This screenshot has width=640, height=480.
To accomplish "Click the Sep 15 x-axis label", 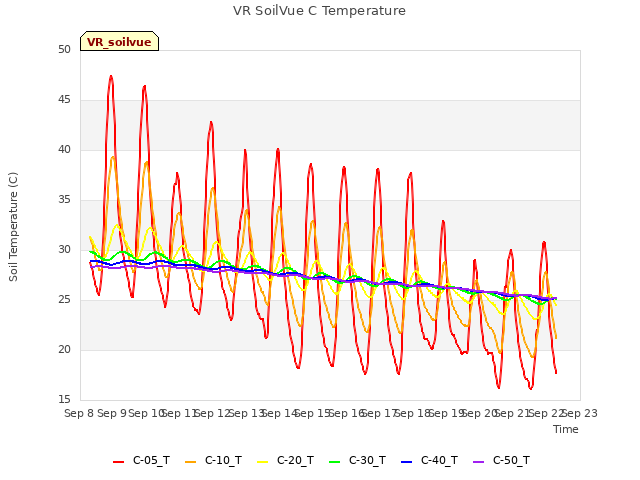I will pyautogui.click(x=312, y=413).
